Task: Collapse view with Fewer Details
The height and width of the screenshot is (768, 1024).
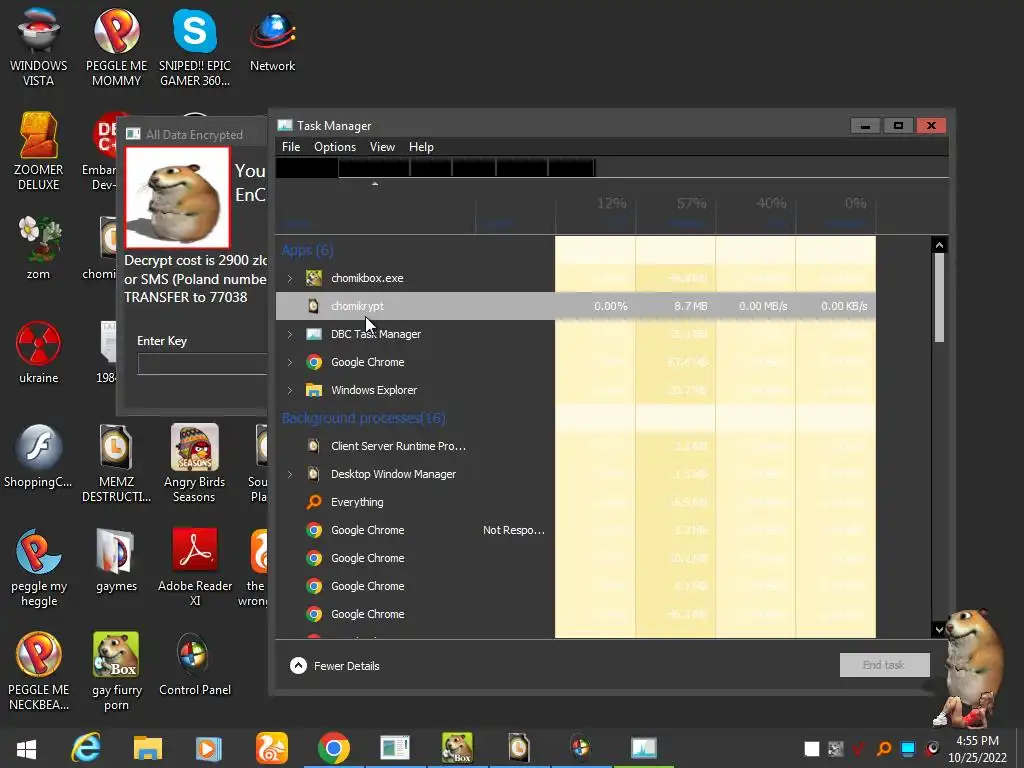Action: (x=335, y=666)
